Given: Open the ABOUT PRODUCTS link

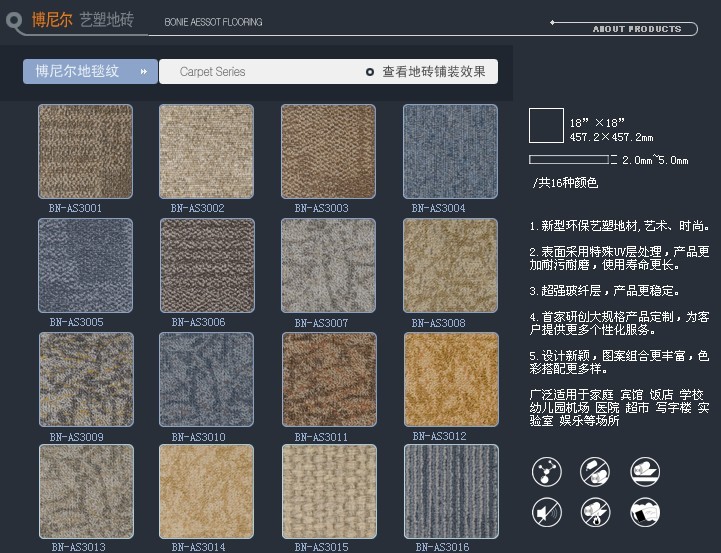Looking at the screenshot, I should click(x=636, y=29).
